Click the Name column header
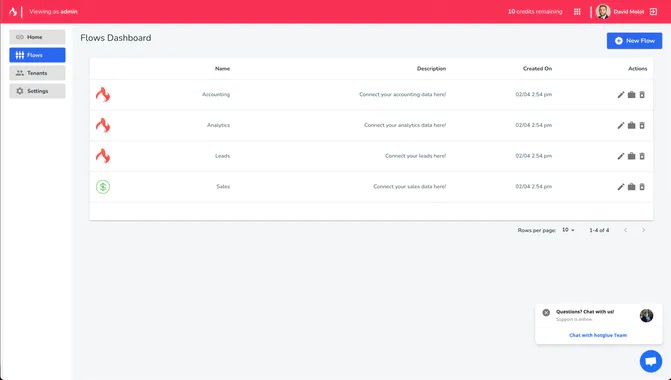 (x=222, y=68)
